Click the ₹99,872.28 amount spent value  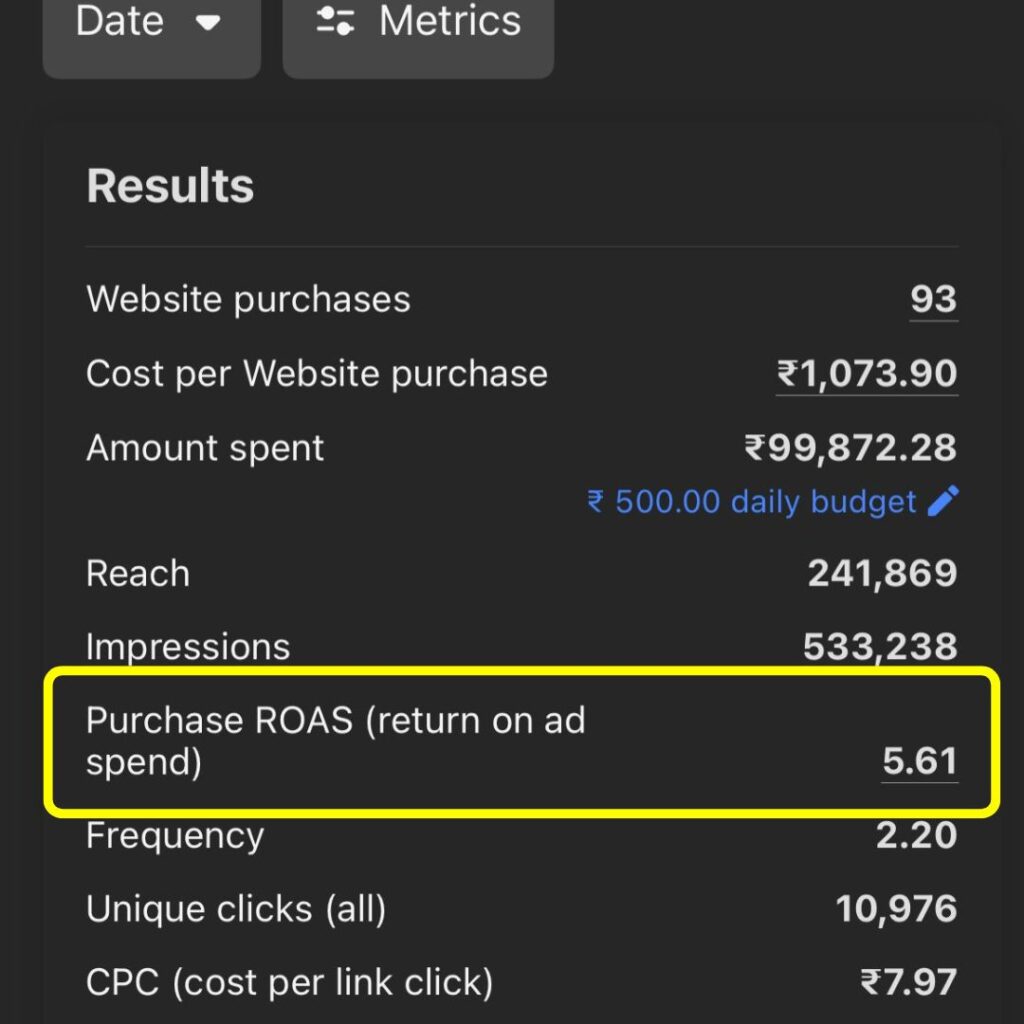[x=850, y=448]
